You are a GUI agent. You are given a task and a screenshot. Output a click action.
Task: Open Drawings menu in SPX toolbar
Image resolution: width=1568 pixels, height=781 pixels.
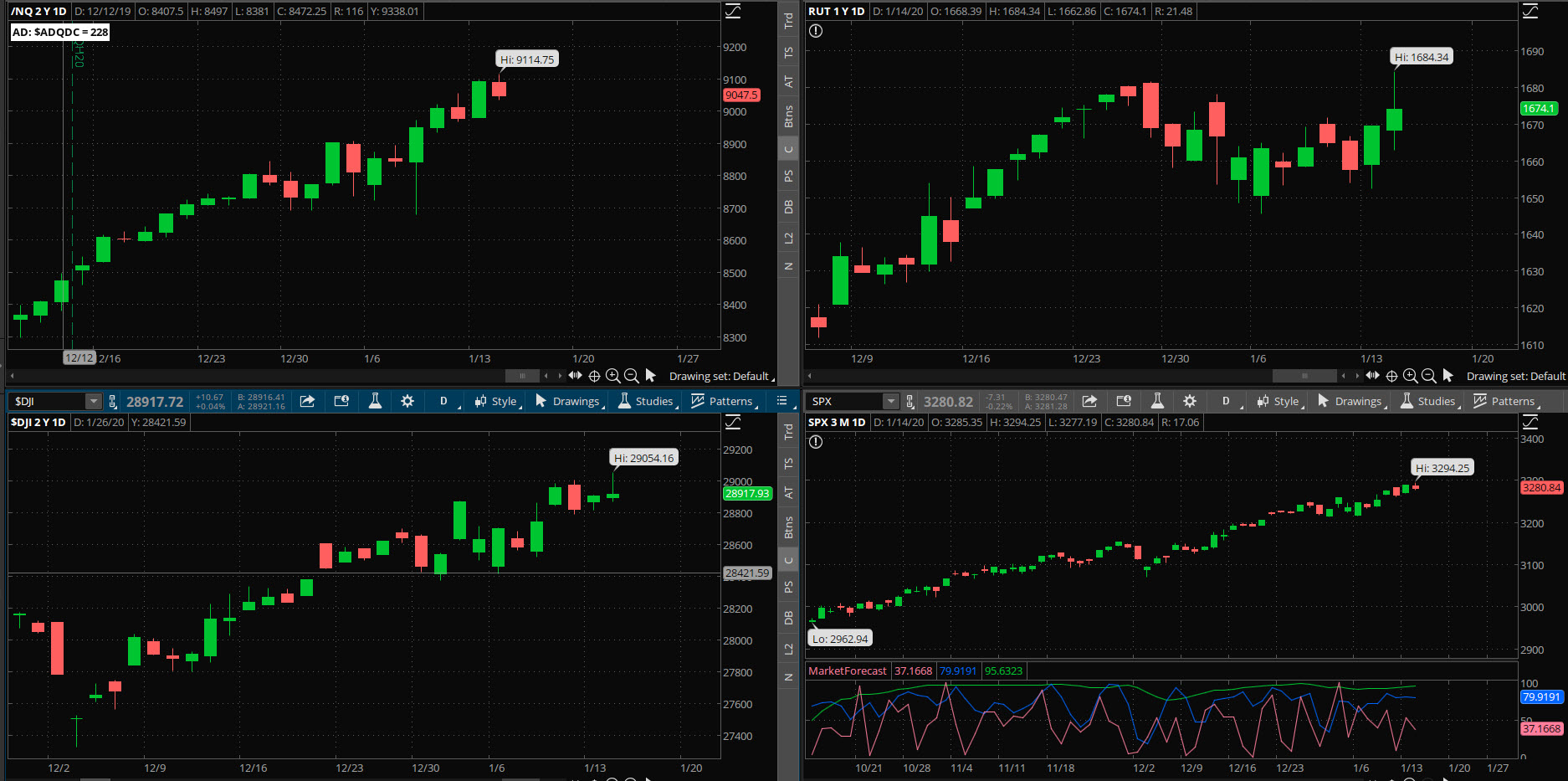coord(1351,401)
